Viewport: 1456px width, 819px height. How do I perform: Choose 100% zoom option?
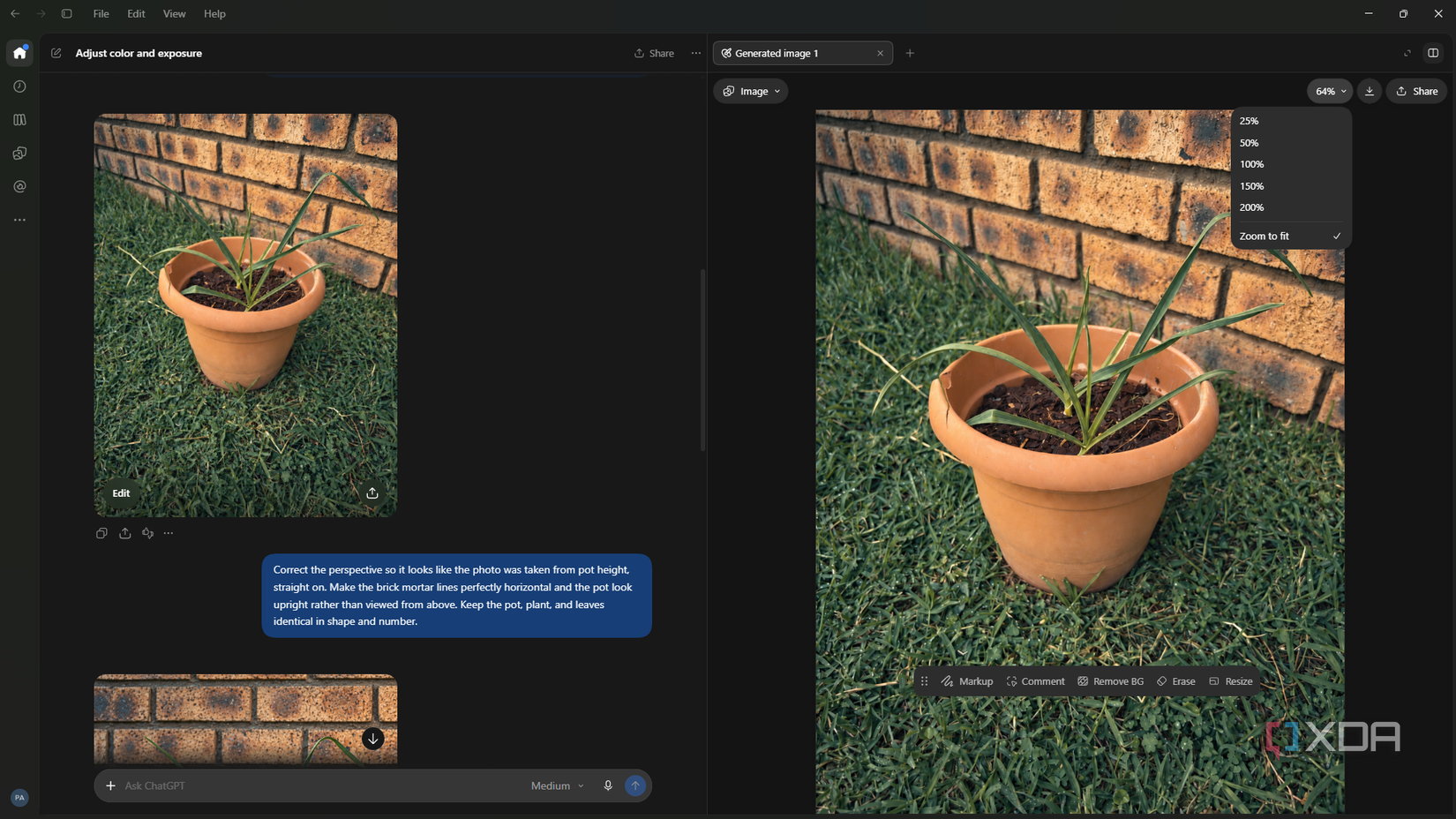pos(1291,164)
